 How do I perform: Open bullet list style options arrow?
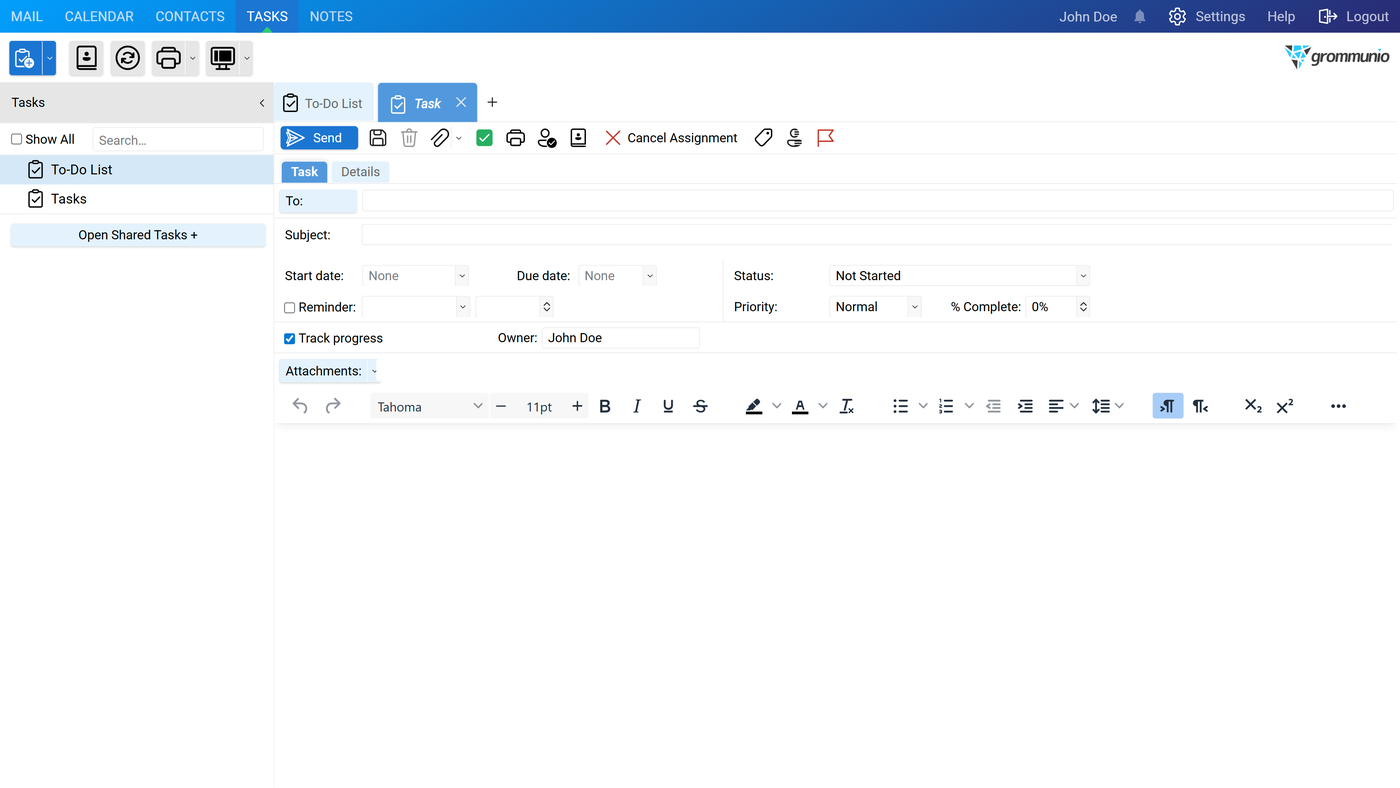click(x=923, y=406)
